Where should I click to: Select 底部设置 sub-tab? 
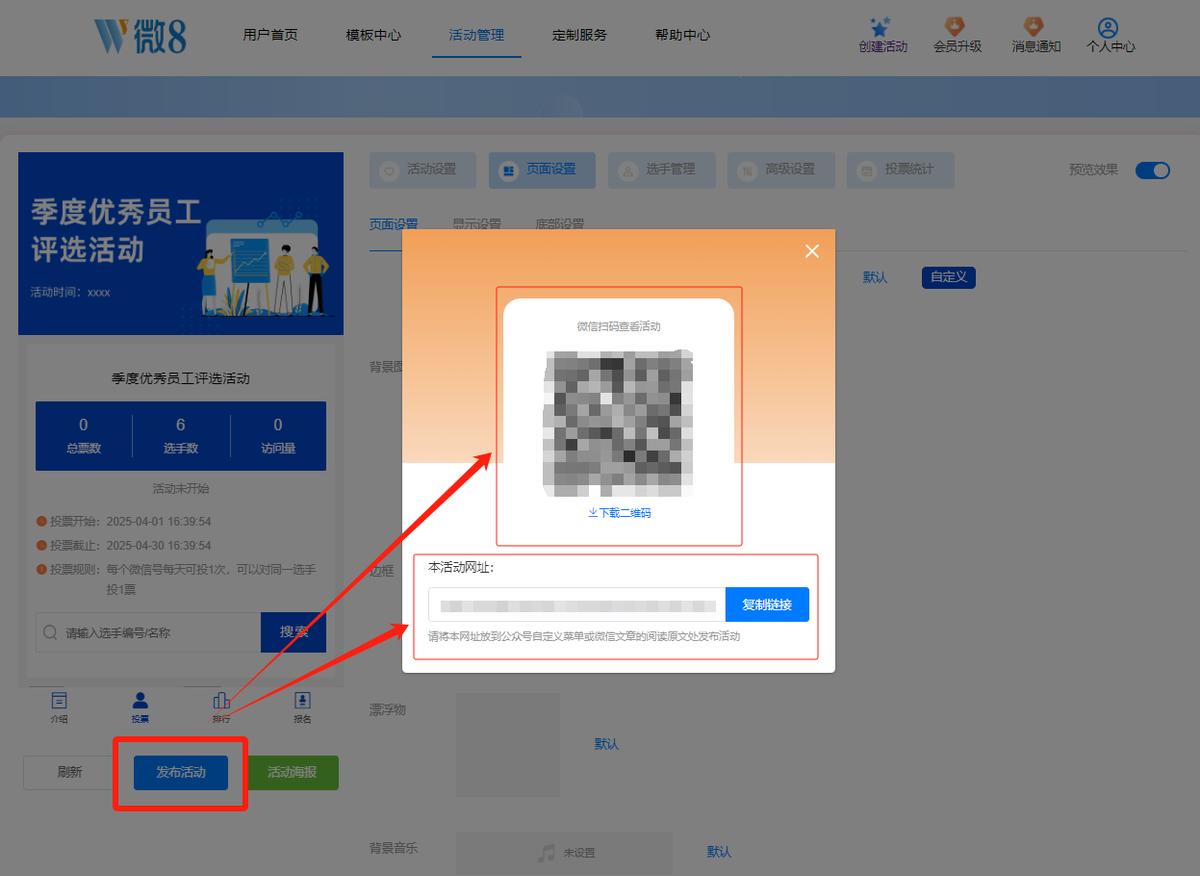coord(560,224)
